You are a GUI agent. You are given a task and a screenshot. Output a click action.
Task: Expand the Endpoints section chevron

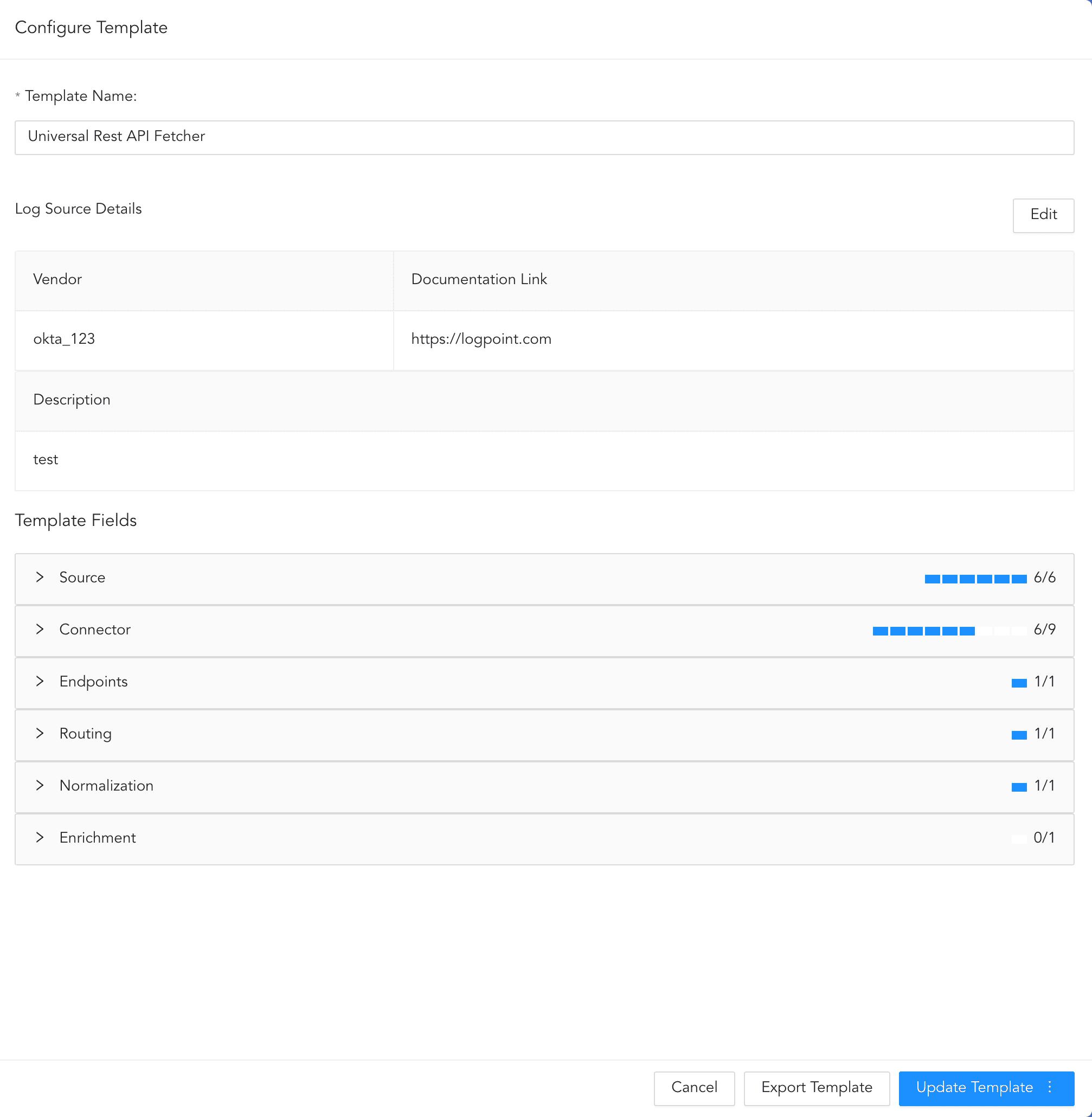pyautogui.click(x=40, y=681)
